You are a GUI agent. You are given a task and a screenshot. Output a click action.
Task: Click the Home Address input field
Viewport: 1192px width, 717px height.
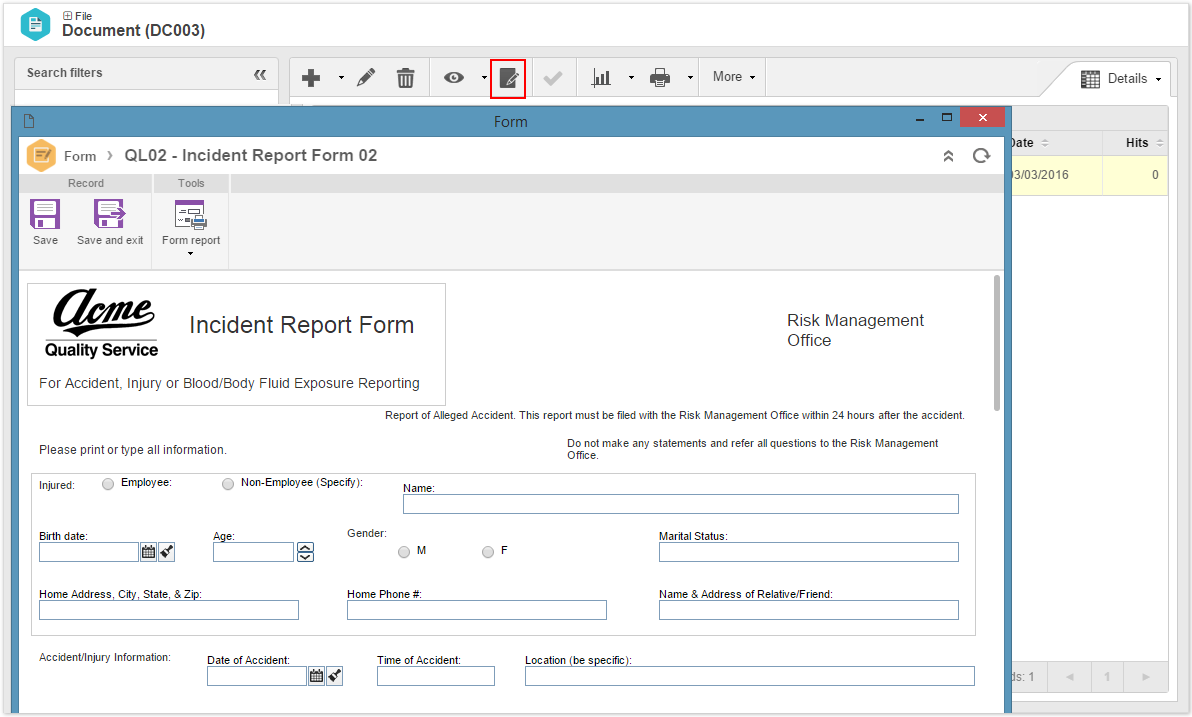tap(169, 610)
